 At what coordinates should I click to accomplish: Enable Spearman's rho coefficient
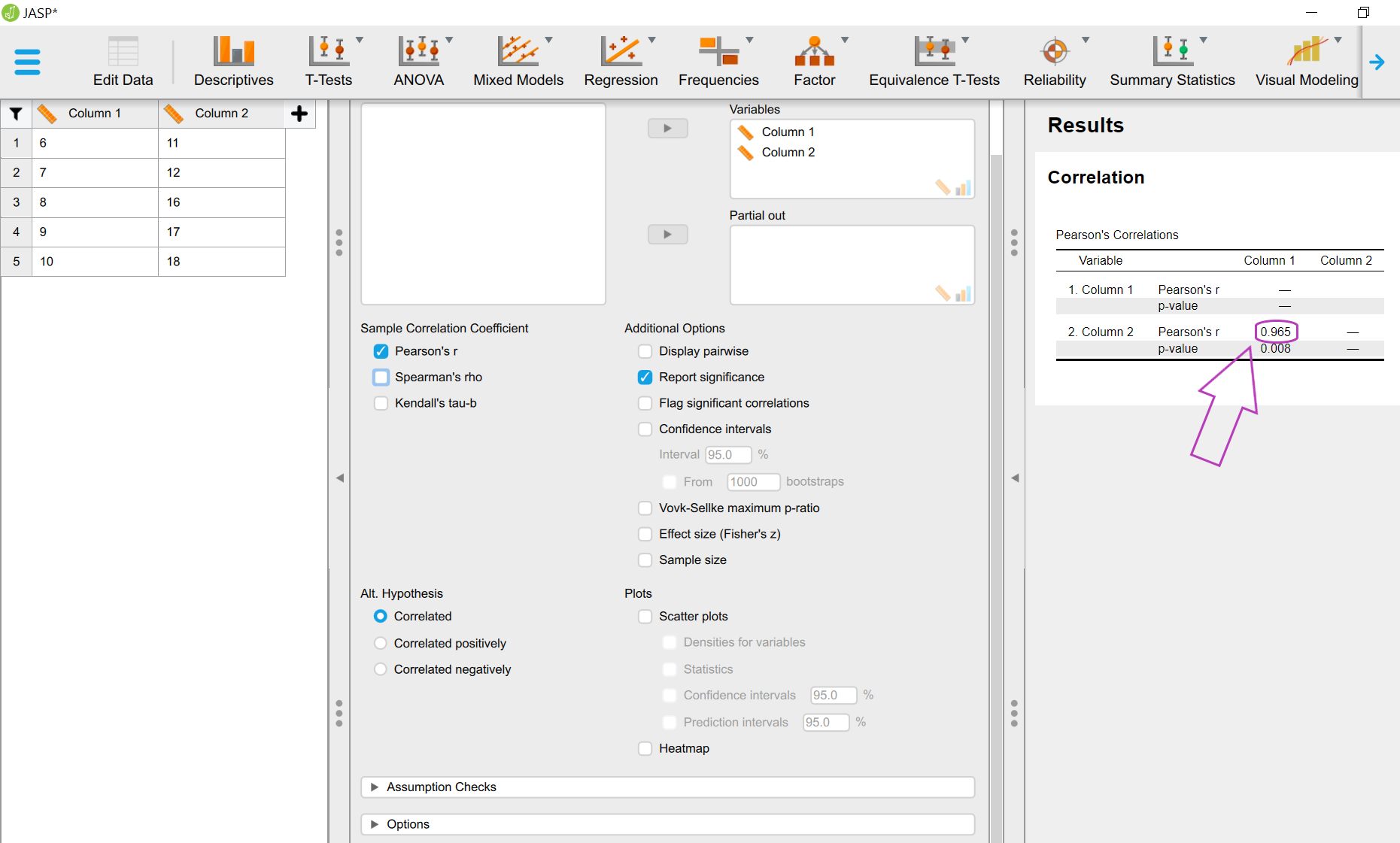click(x=381, y=377)
